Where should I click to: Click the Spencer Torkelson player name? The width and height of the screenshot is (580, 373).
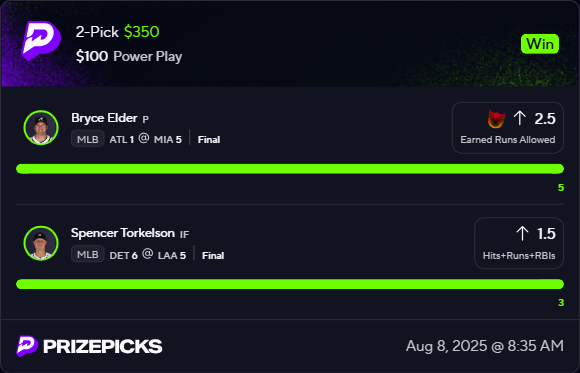click(123, 233)
